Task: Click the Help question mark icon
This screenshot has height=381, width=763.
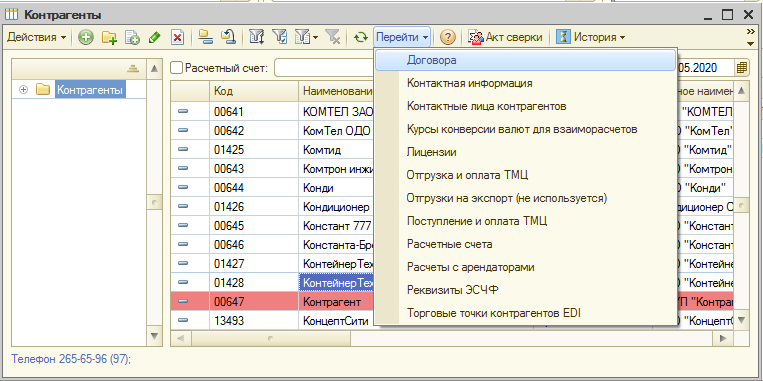Action: pyautogui.click(x=448, y=37)
